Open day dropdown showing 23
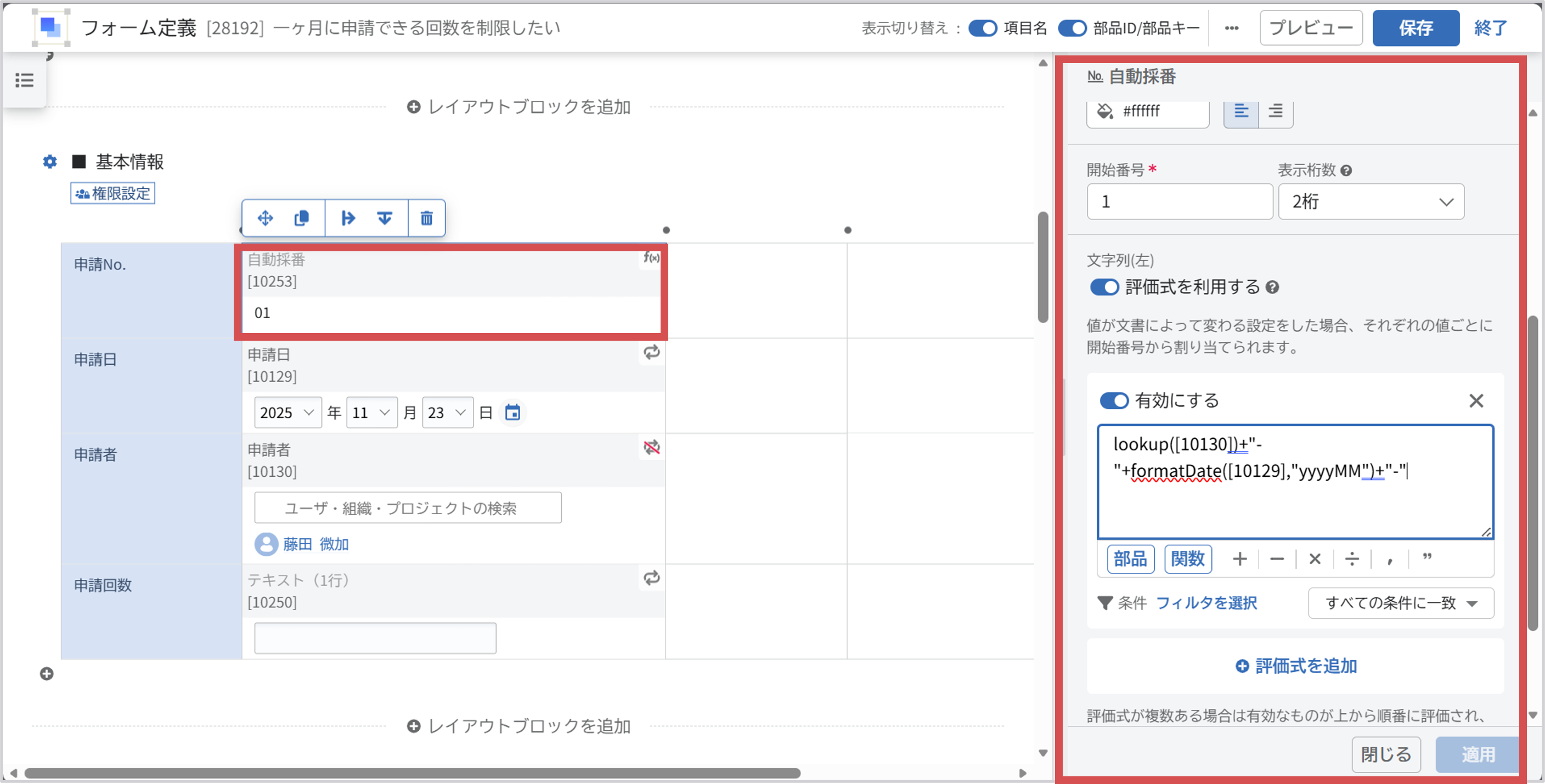Image resolution: width=1545 pixels, height=784 pixels. pos(448,412)
